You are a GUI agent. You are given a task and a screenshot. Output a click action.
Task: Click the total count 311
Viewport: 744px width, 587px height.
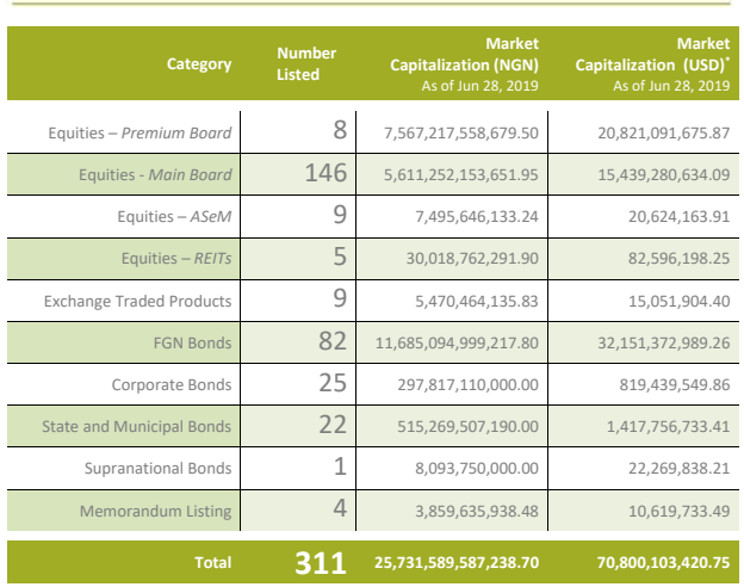(320, 563)
